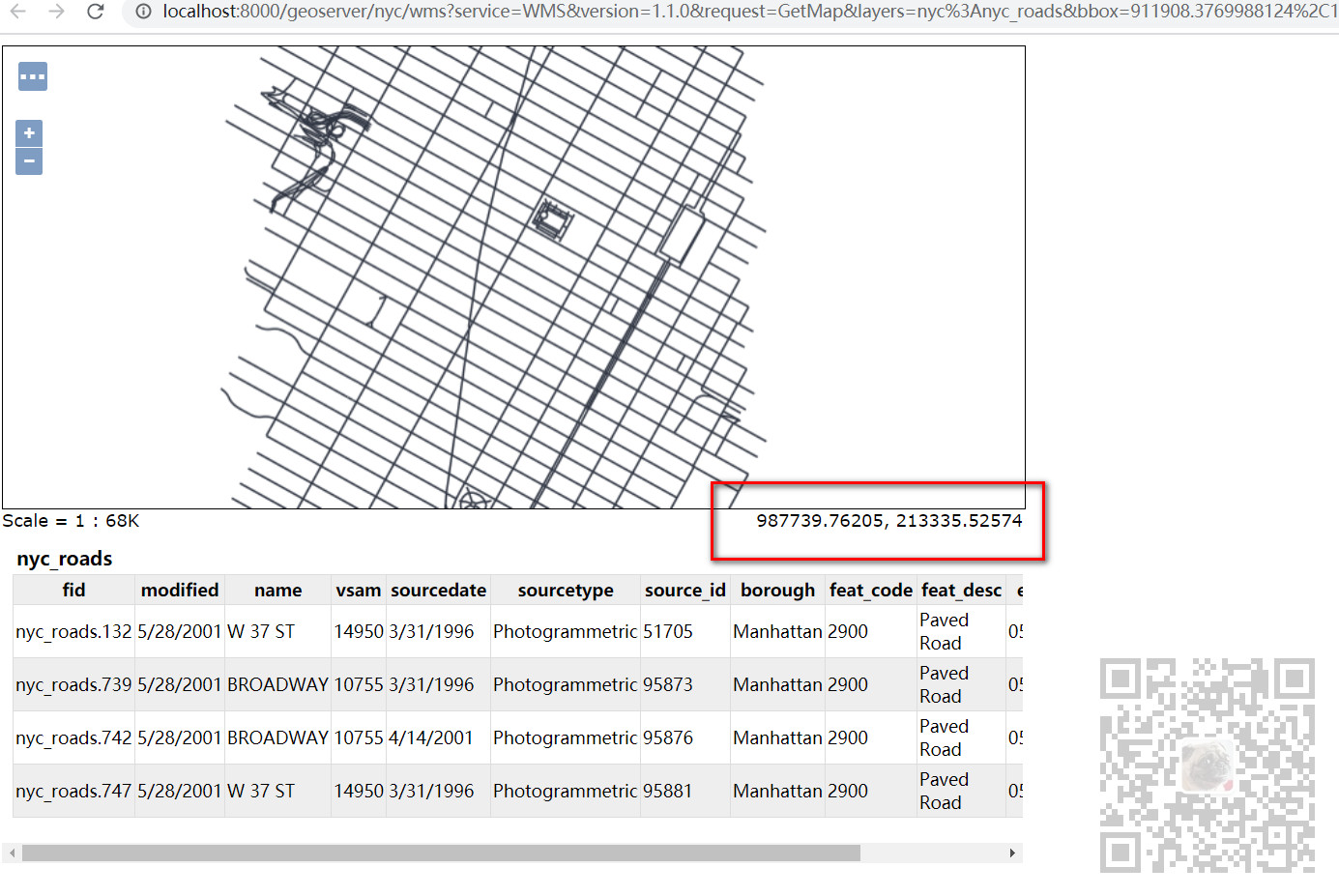Click vsam '10755' in nyc_roads.739 row
The width and height of the screenshot is (1339, 896).
[359, 685]
